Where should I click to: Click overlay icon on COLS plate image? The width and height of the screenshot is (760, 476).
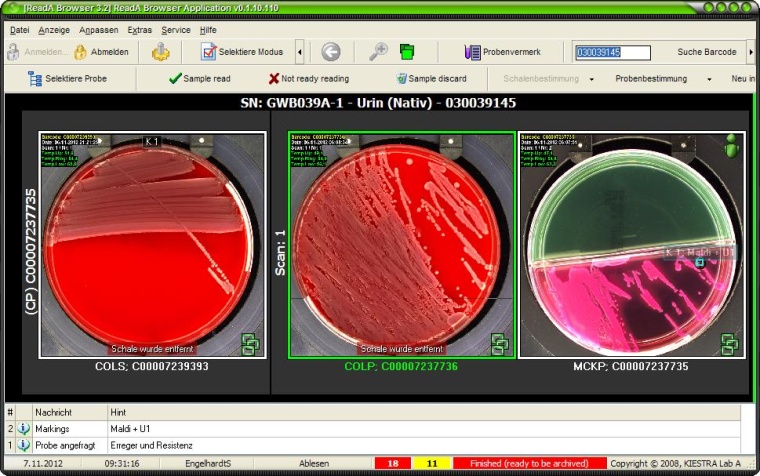pyautogui.click(x=251, y=345)
